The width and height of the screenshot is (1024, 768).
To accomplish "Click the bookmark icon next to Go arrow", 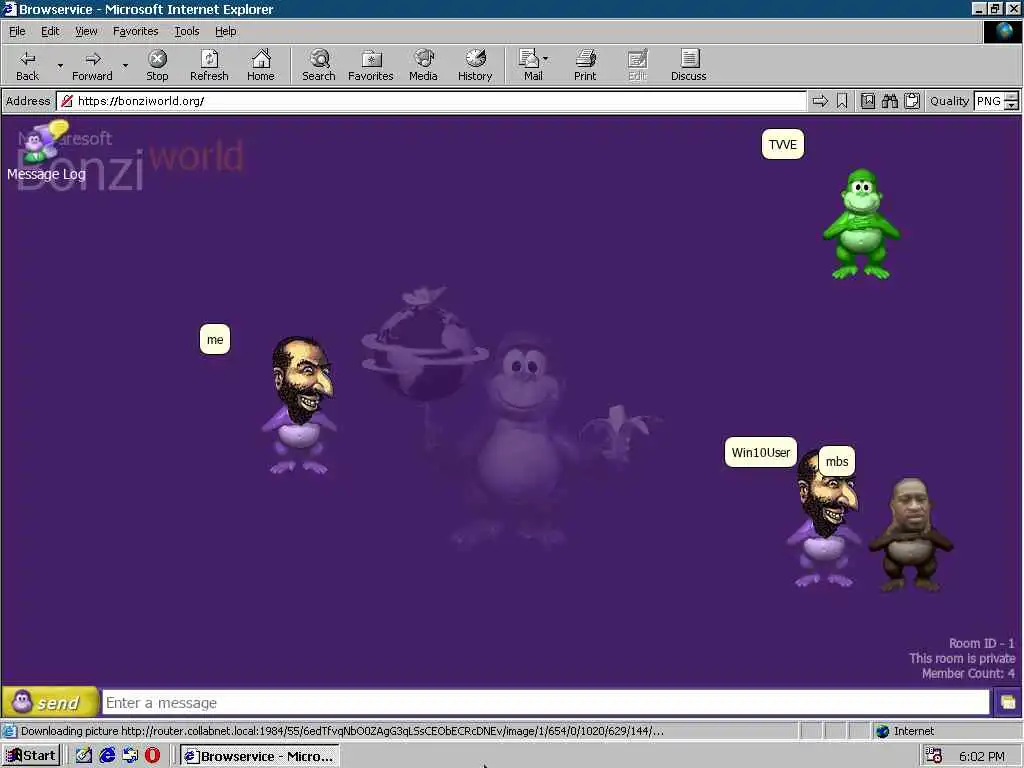I will click(x=842, y=101).
